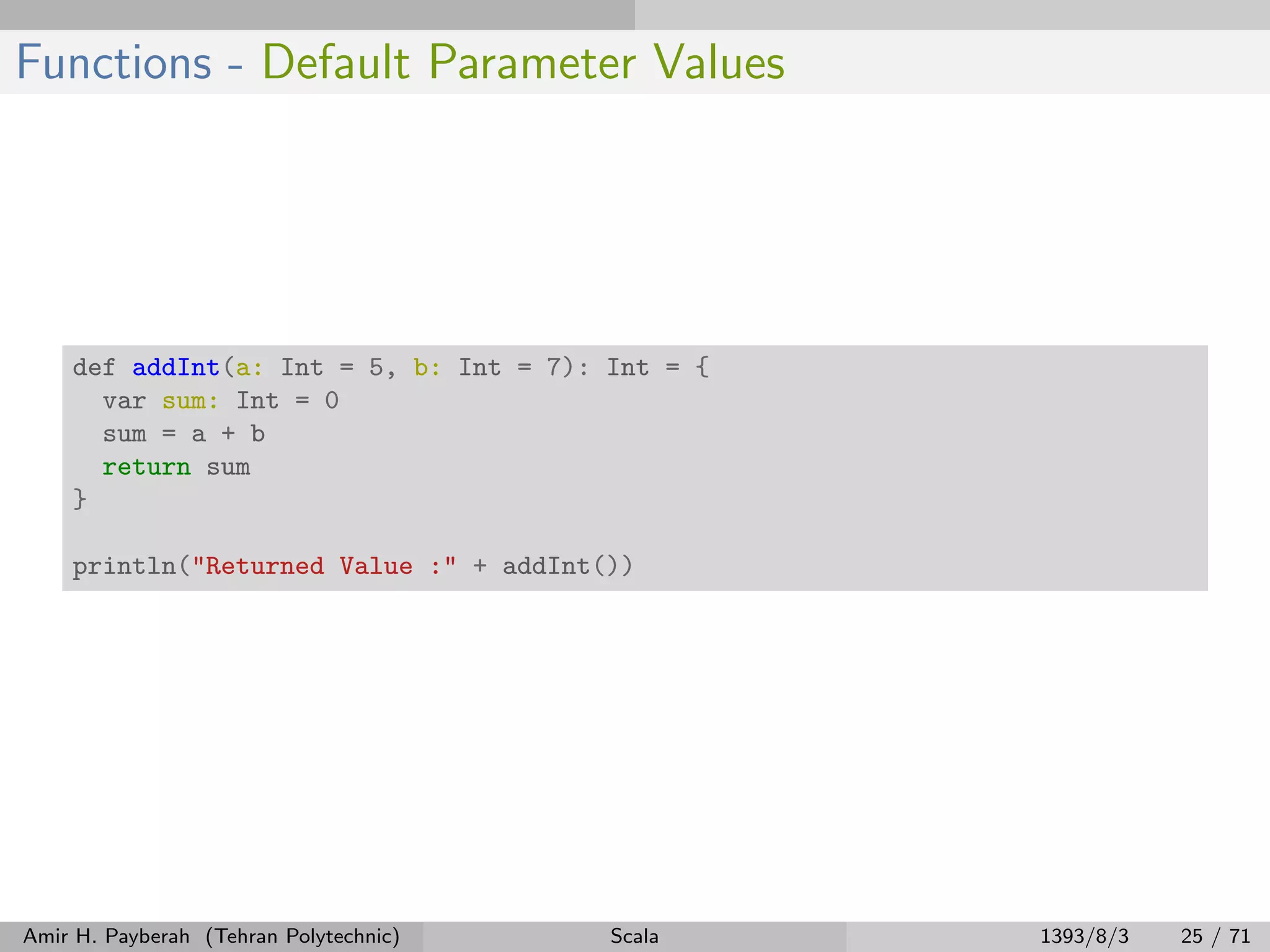Screen dimensions: 1270x952
Task: Click the 'def addInt(a: Int = 5, b: Int = 7)' code line
Action: [x=391, y=368]
